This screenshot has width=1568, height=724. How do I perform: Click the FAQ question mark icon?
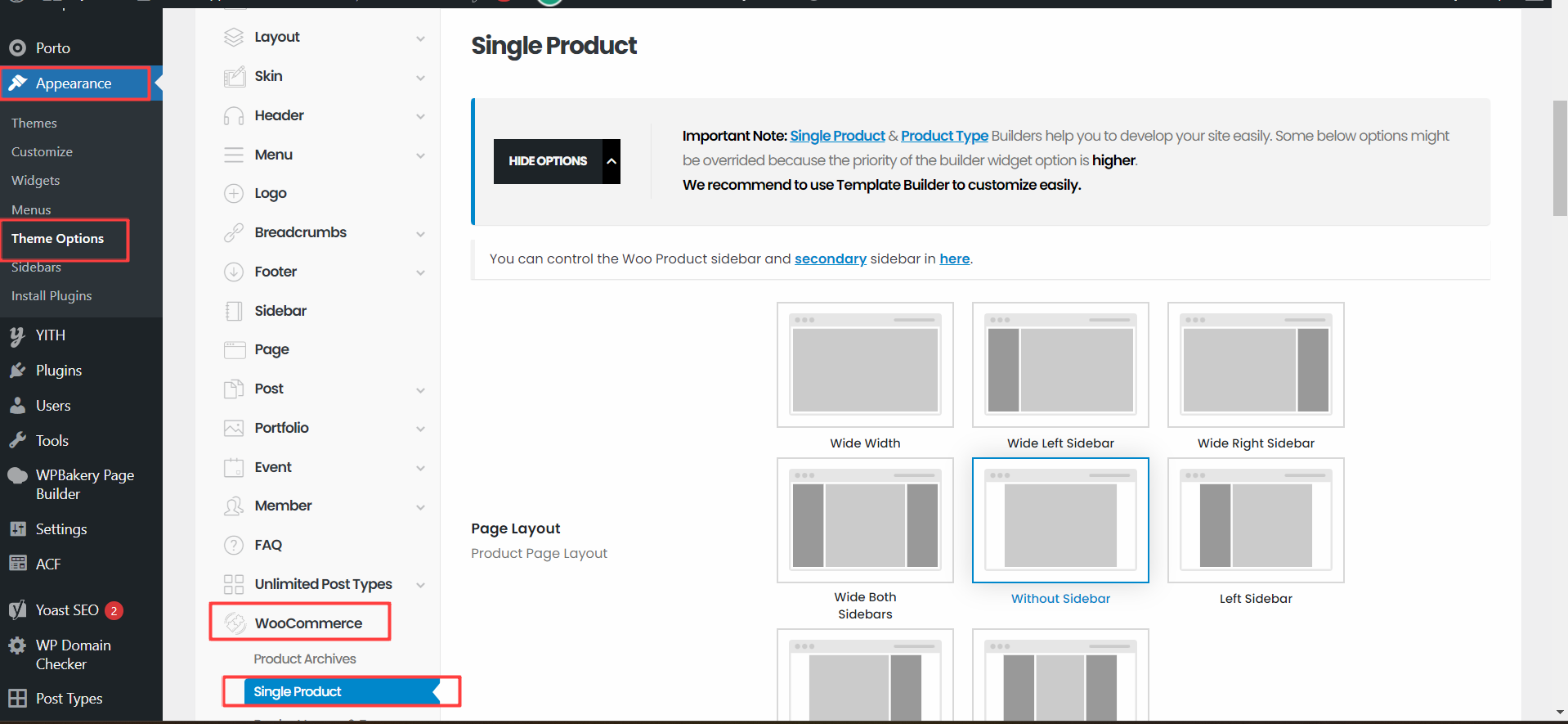coord(234,545)
